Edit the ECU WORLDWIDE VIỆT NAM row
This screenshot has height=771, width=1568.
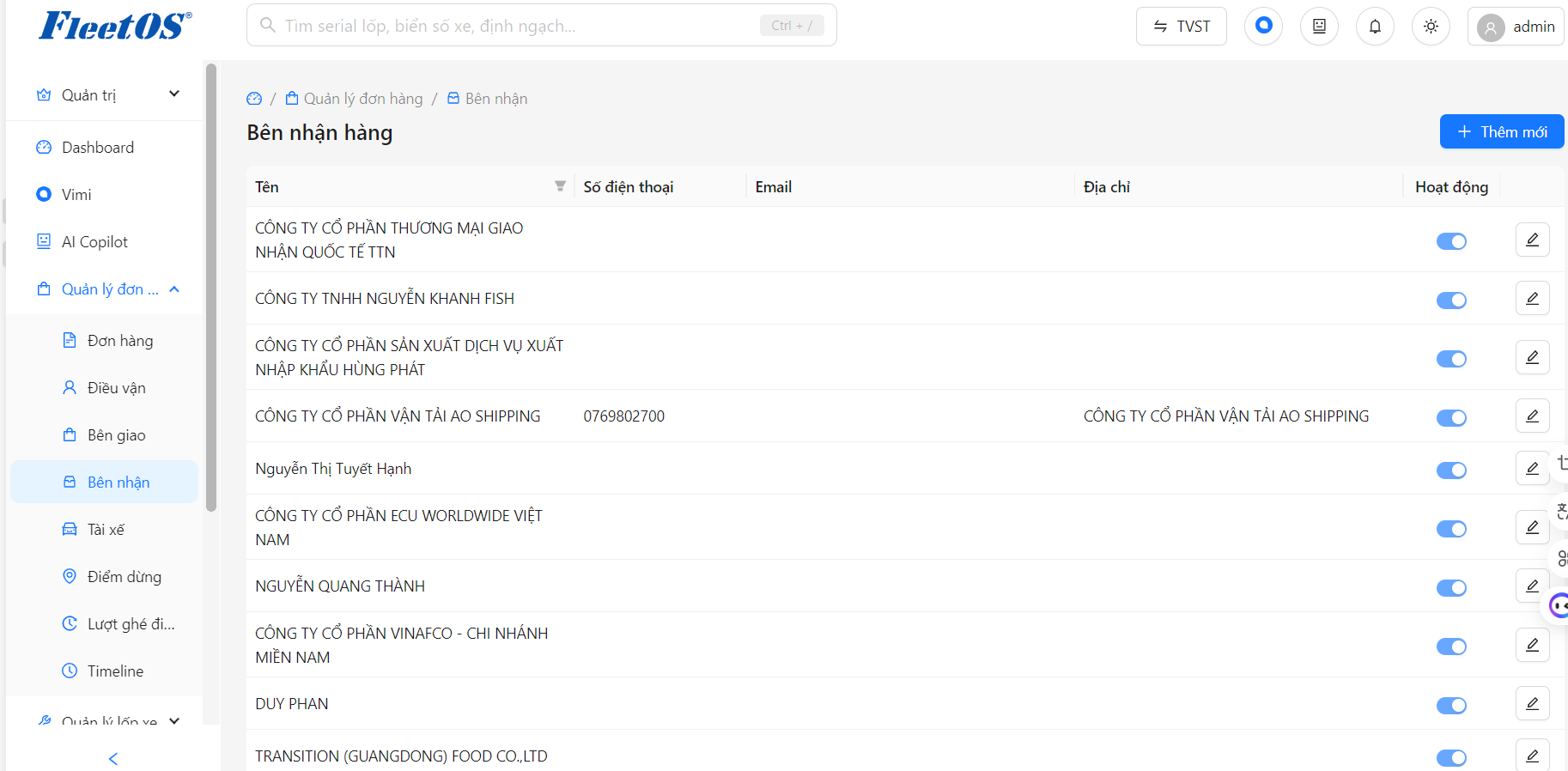[1532, 527]
